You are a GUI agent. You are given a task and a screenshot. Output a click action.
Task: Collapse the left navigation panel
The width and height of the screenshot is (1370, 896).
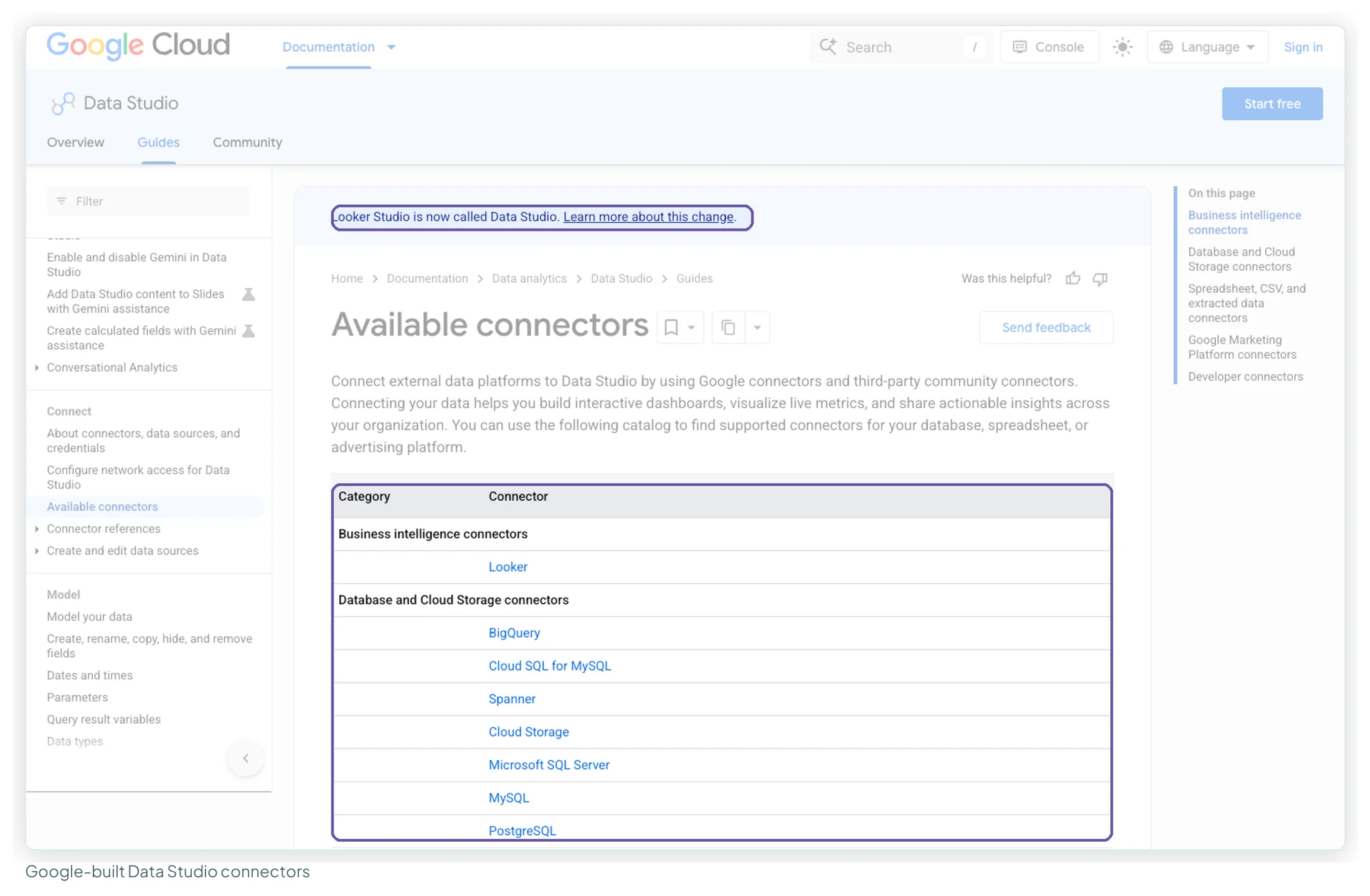pyautogui.click(x=246, y=758)
